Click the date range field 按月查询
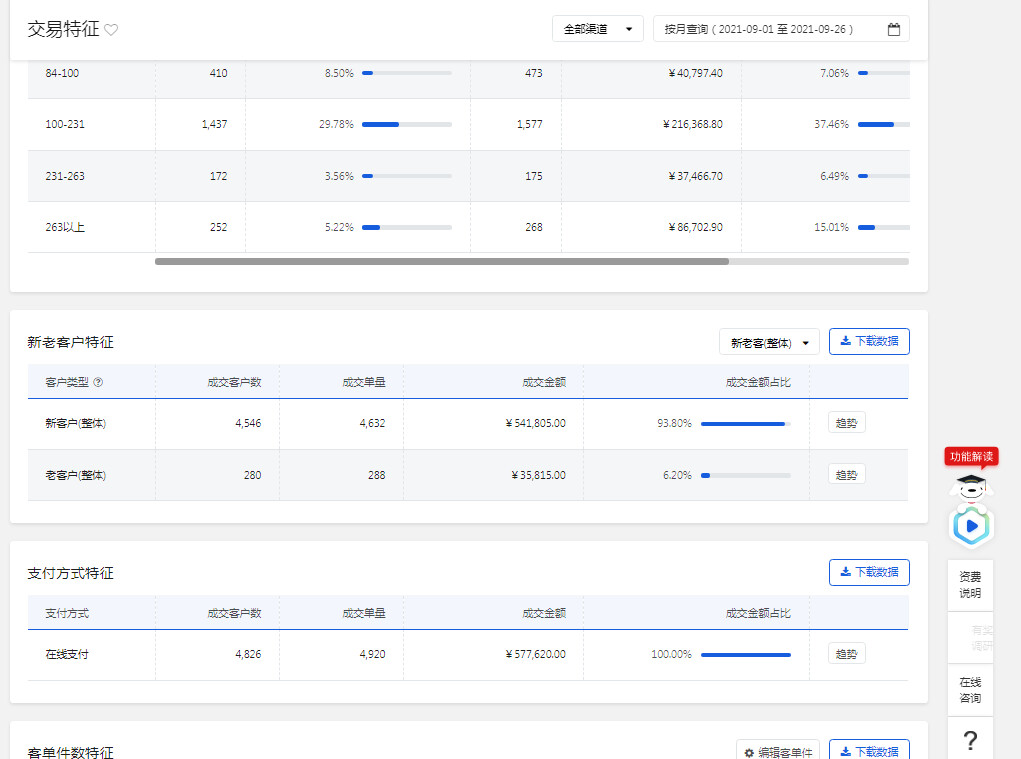Viewport: 1021px width, 759px height. coord(781,29)
